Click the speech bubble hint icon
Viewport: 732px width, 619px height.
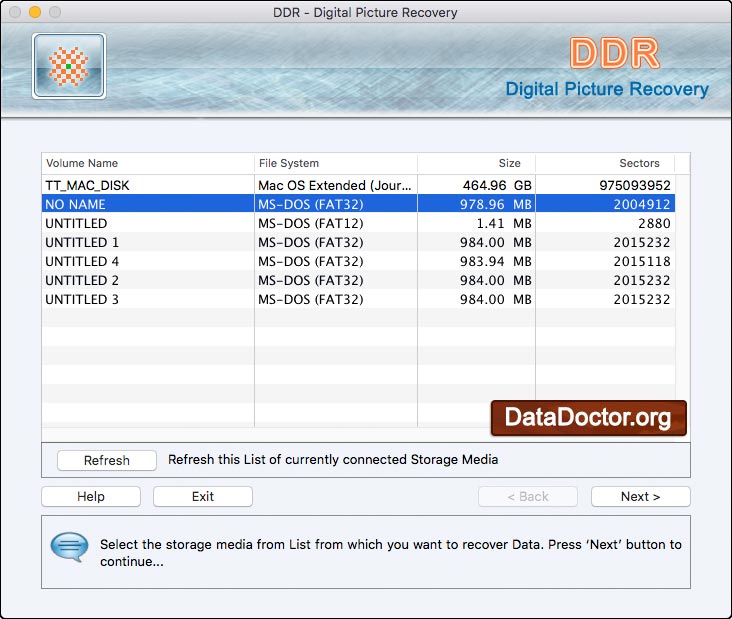point(70,547)
